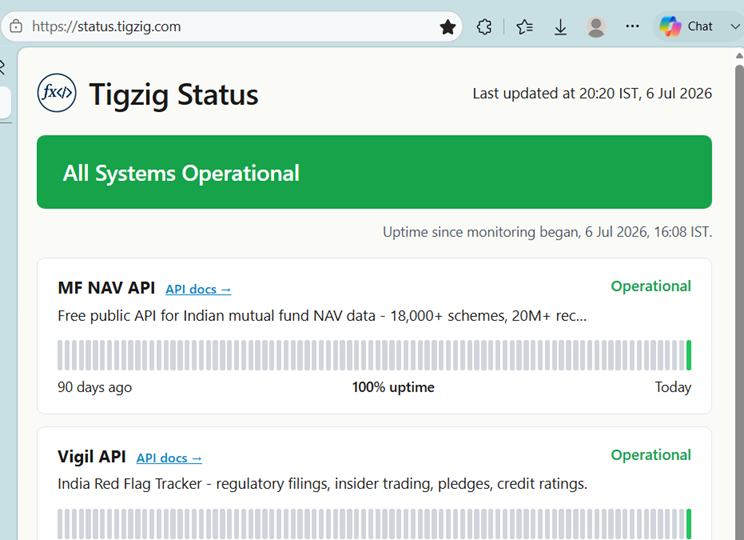Open MF NAV API docs link
Screen dimensions: 744x540
[x=198, y=289]
